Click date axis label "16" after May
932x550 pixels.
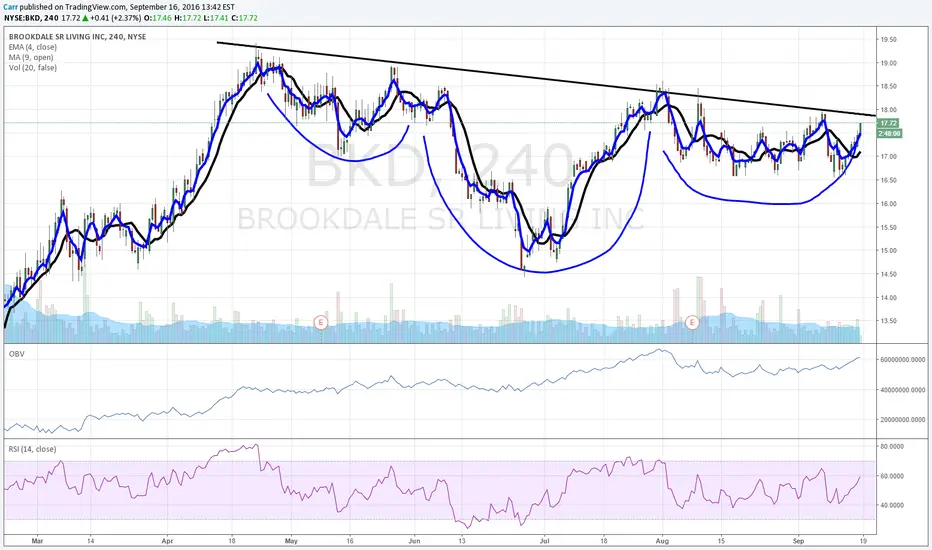pyautogui.click(x=350, y=541)
